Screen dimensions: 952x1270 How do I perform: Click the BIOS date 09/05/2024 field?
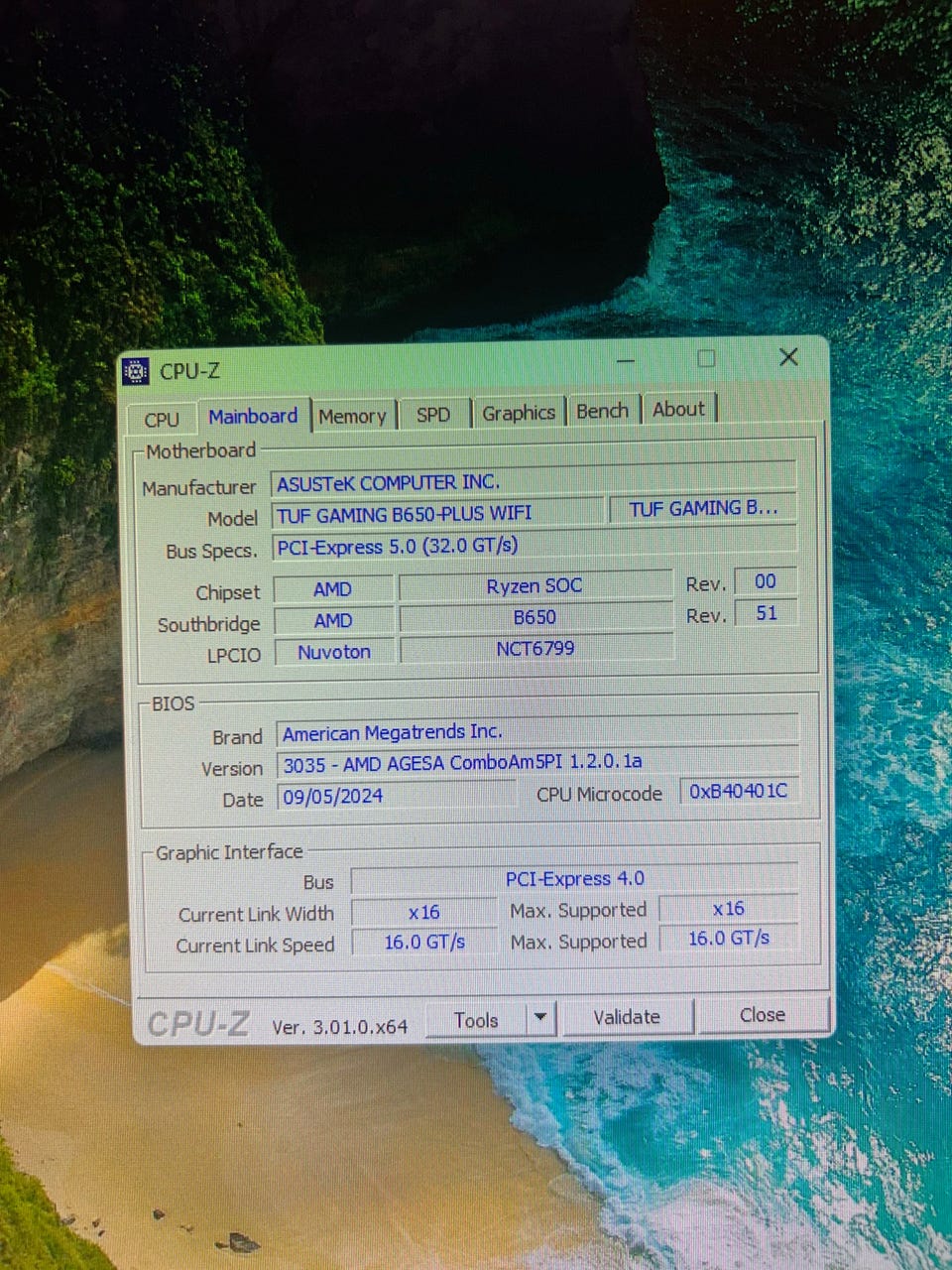pos(398,795)
